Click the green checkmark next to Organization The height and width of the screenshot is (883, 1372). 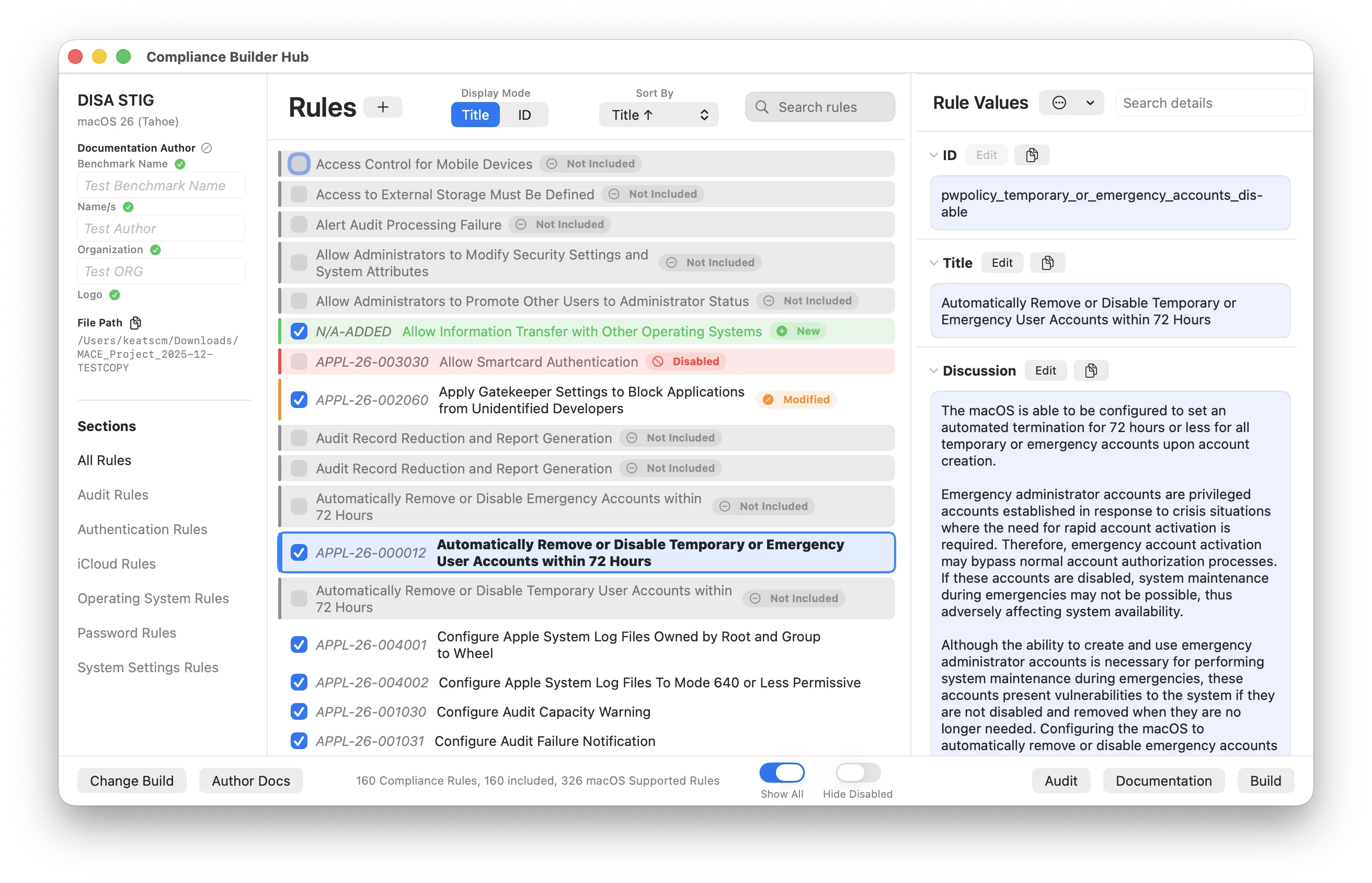(155, 250)
